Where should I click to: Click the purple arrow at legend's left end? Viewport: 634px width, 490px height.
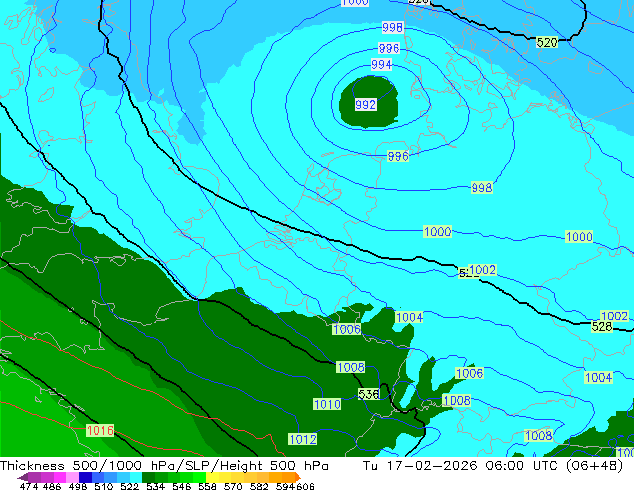tap(22, 477)
